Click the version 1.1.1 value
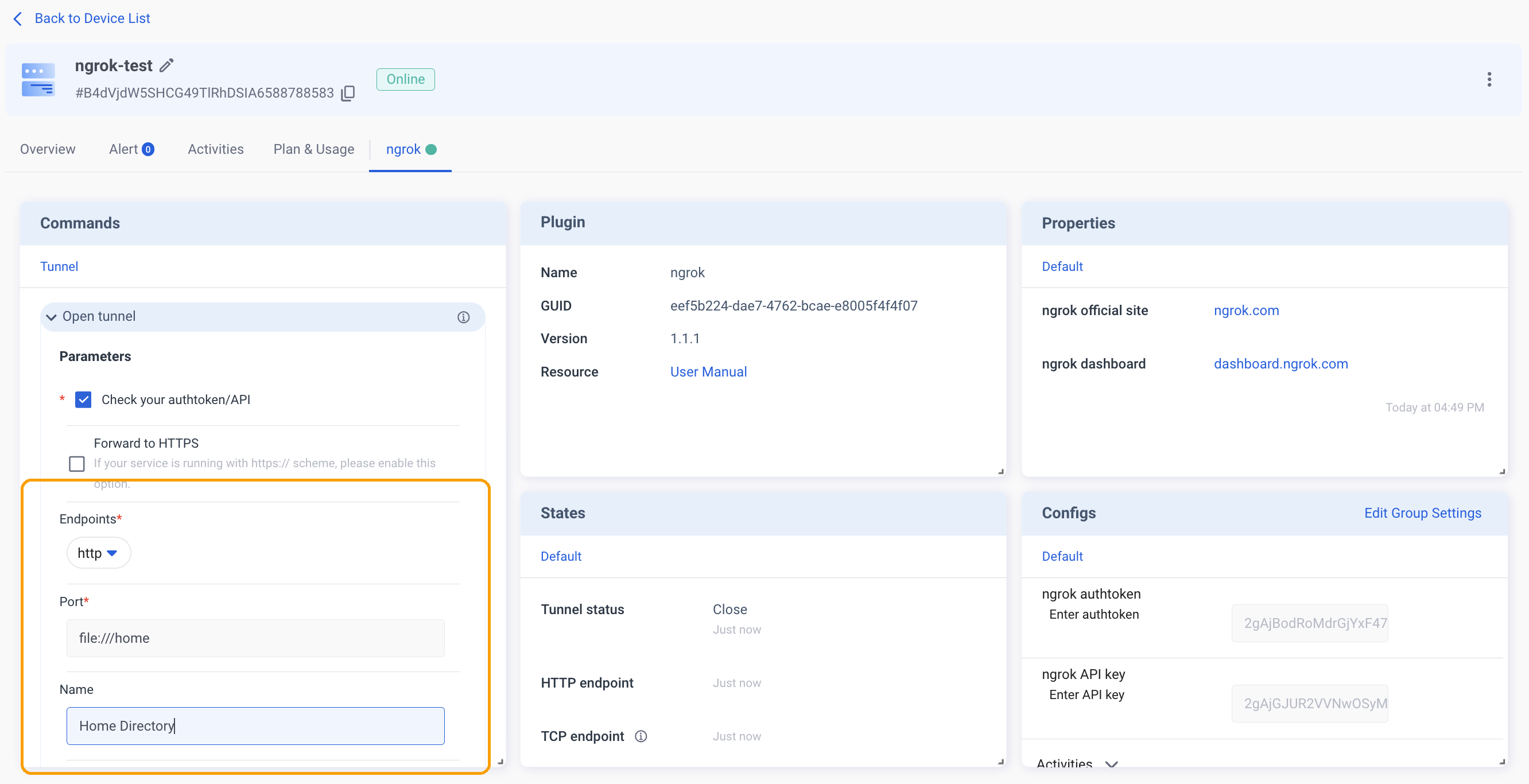The height and width of the screenshot is (784, 1529). click(x=684, y=338)
